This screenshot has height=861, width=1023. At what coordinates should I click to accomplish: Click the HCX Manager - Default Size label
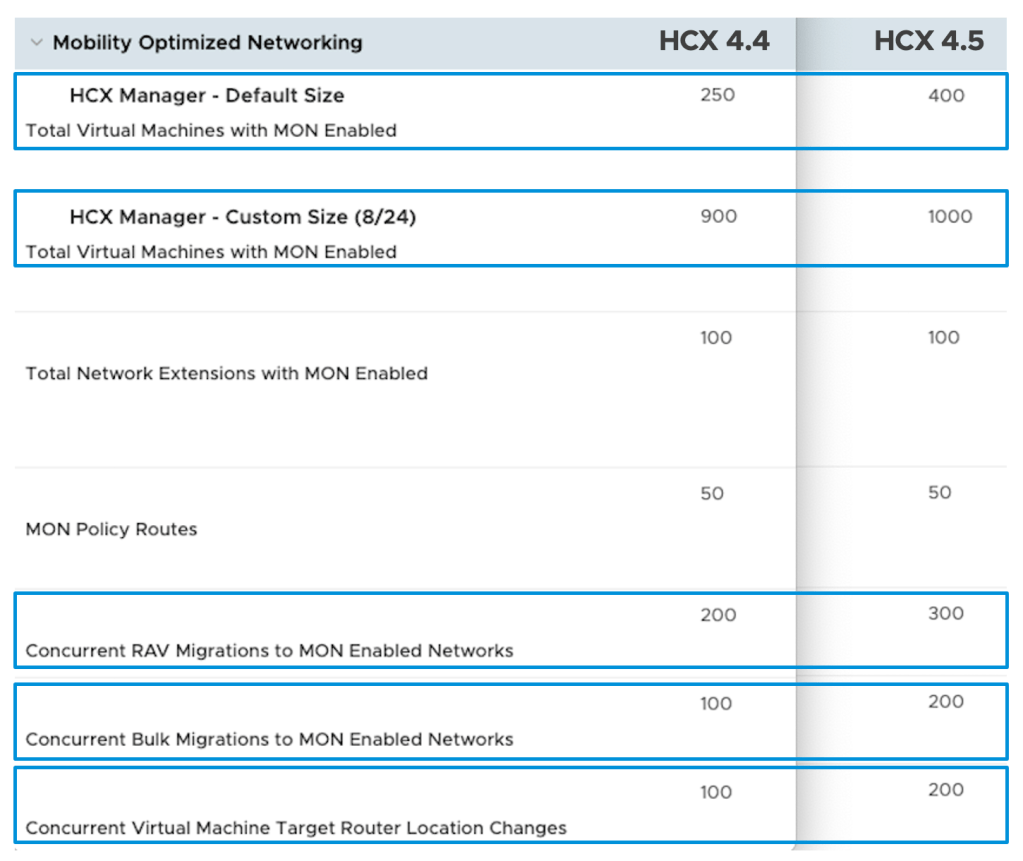point(207,96)
